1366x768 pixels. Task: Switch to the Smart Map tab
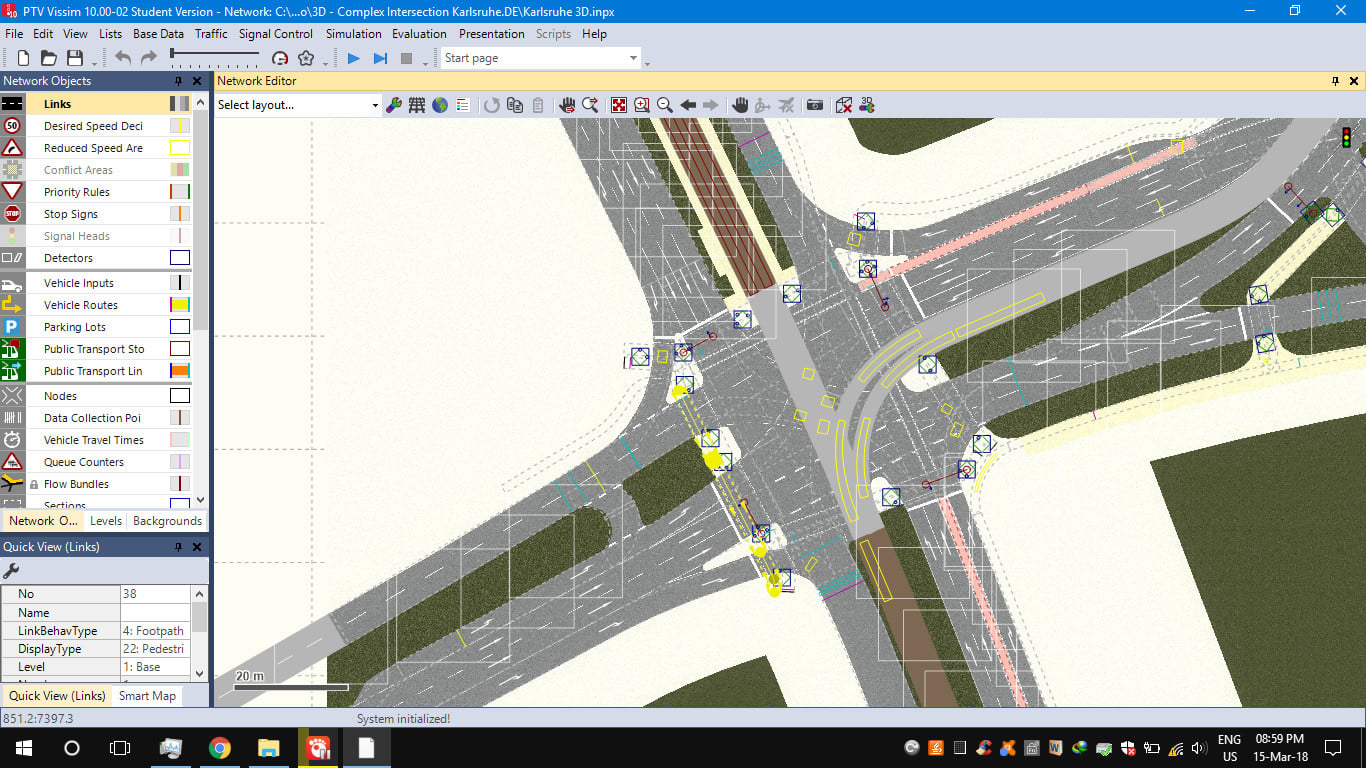(x=147, y=696)
